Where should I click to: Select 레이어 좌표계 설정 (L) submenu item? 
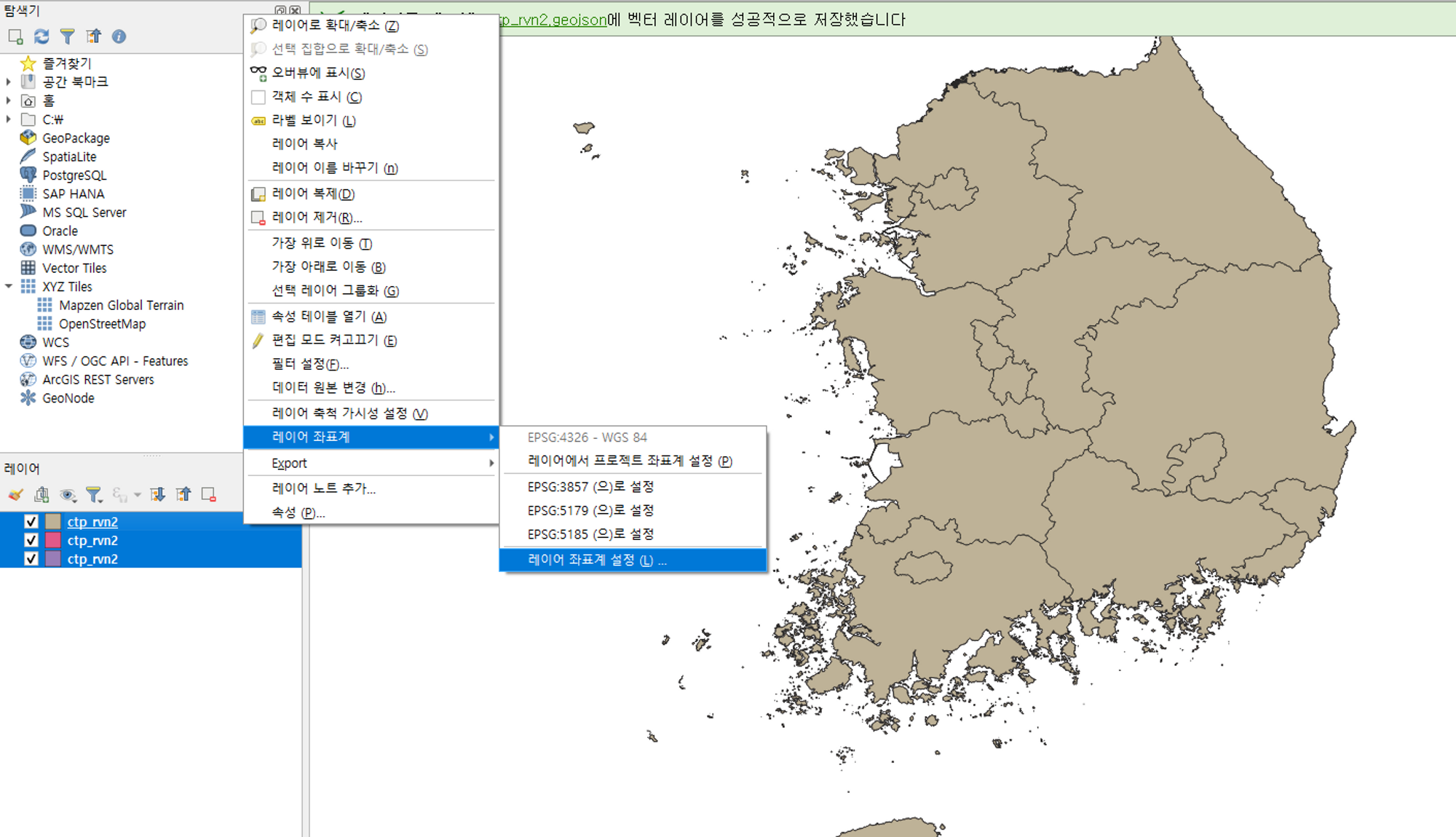tap(633, 560)
